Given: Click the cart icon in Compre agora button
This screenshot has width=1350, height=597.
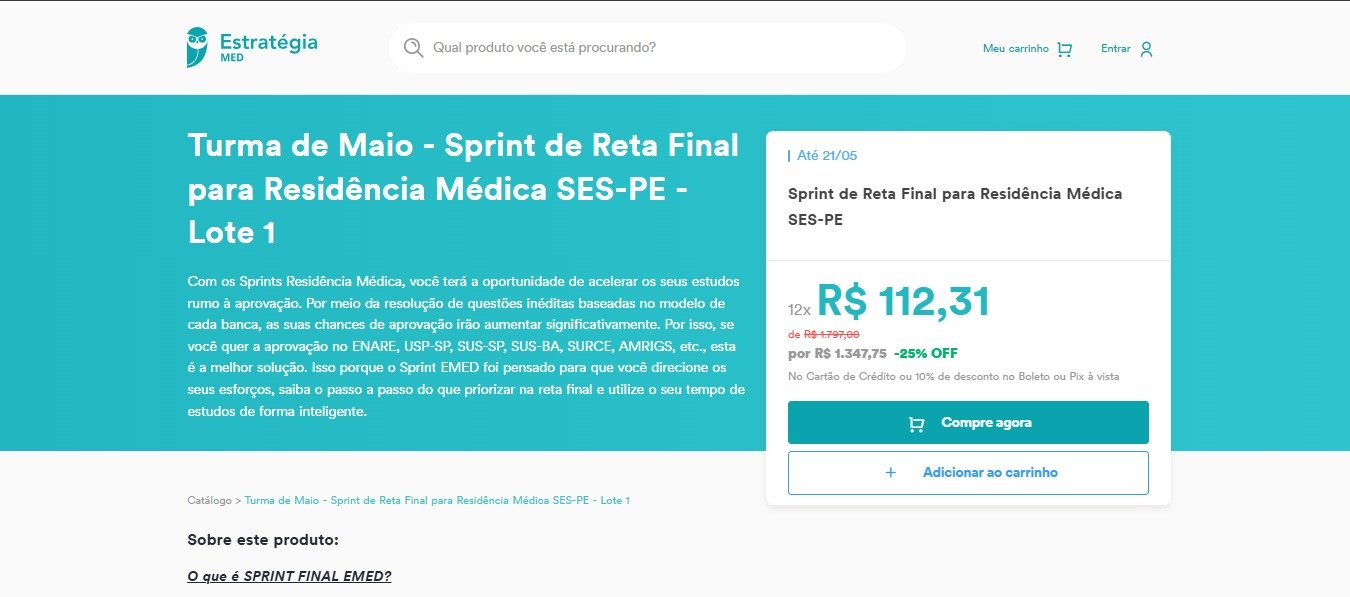Looking at the screenshot, I should tap(916, 423).
